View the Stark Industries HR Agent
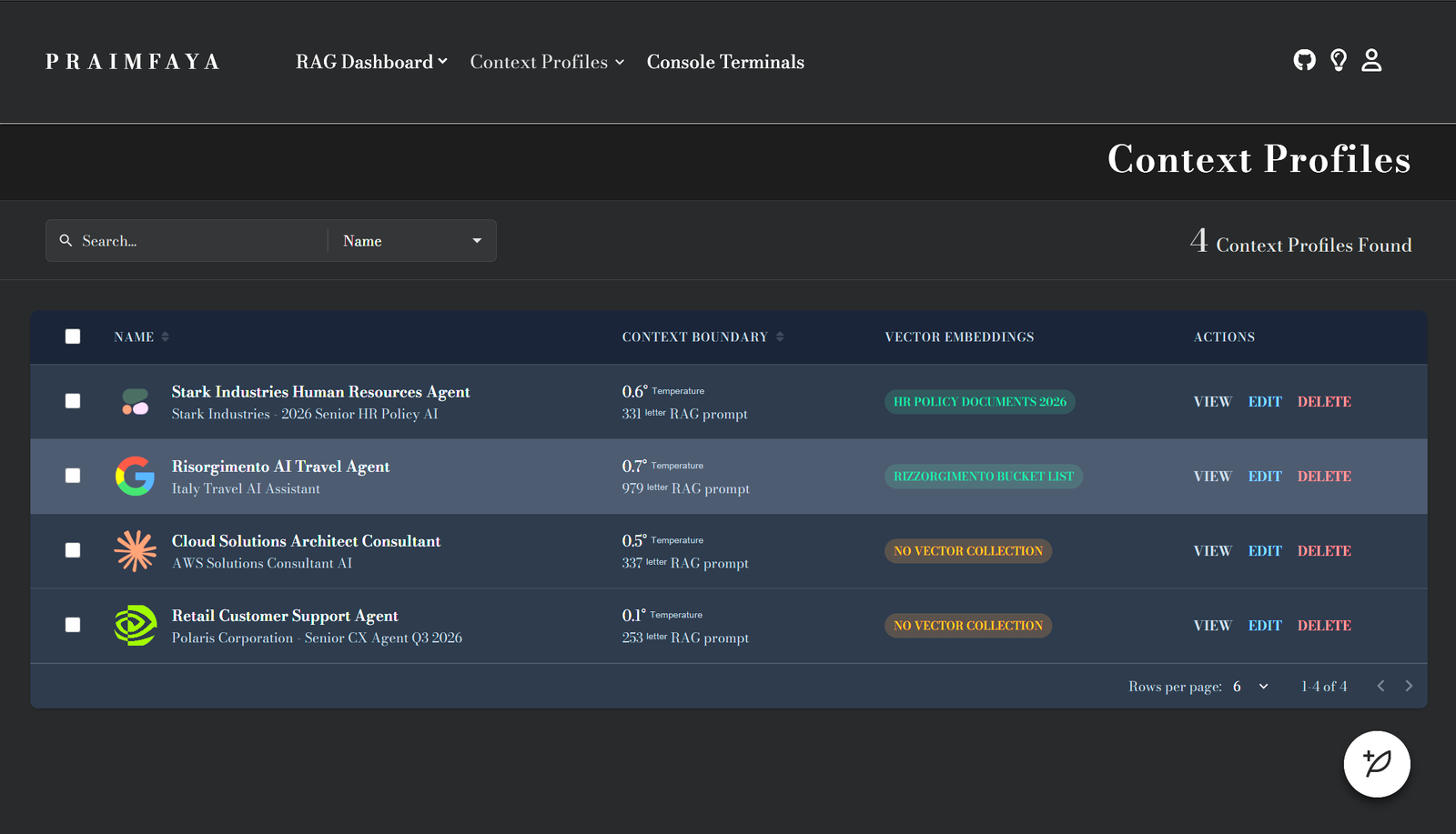Viewport: 1456px width, 834px height. [1212, 402]
